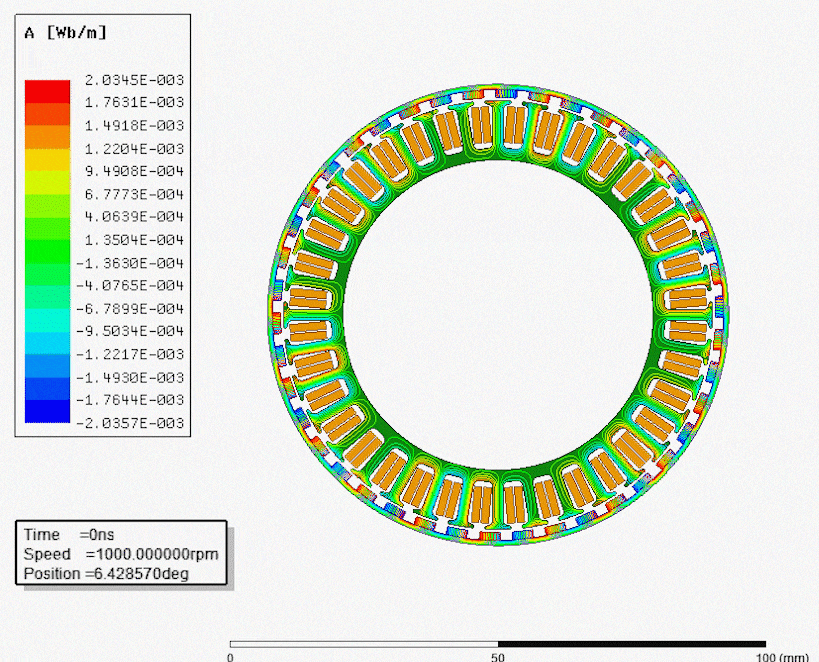Click the legend value 6.7773E-004
Image resolution: width=819 pixels, height=662 pixels.
click(134, 194)
